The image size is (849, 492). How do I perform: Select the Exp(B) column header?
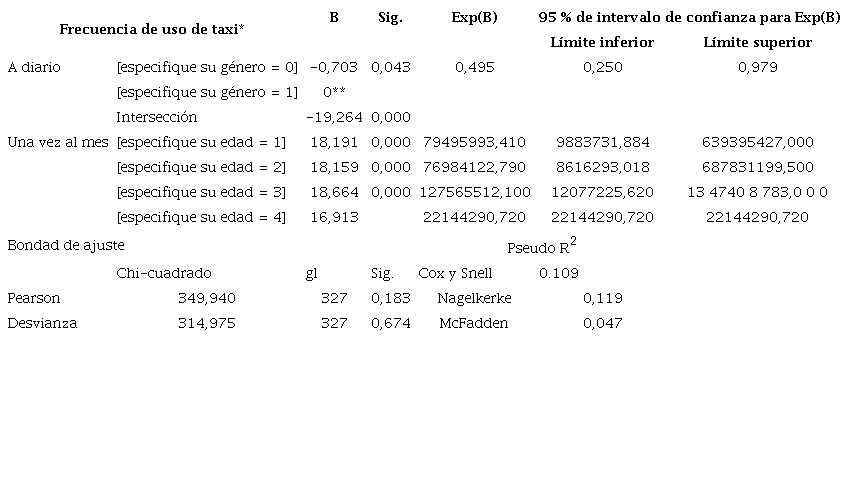coord(475,18)
